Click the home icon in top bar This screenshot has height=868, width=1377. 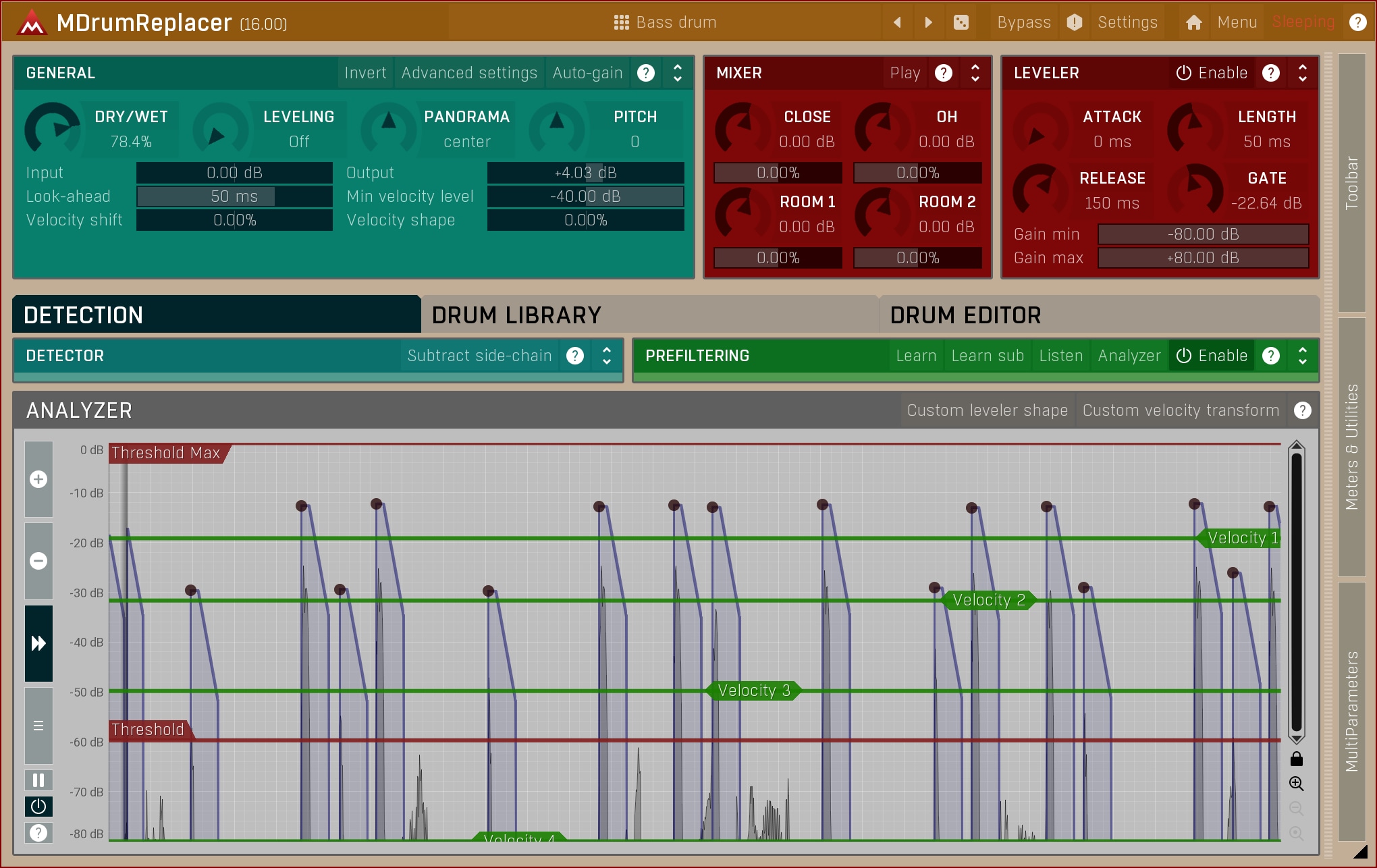pos(1193,22)
